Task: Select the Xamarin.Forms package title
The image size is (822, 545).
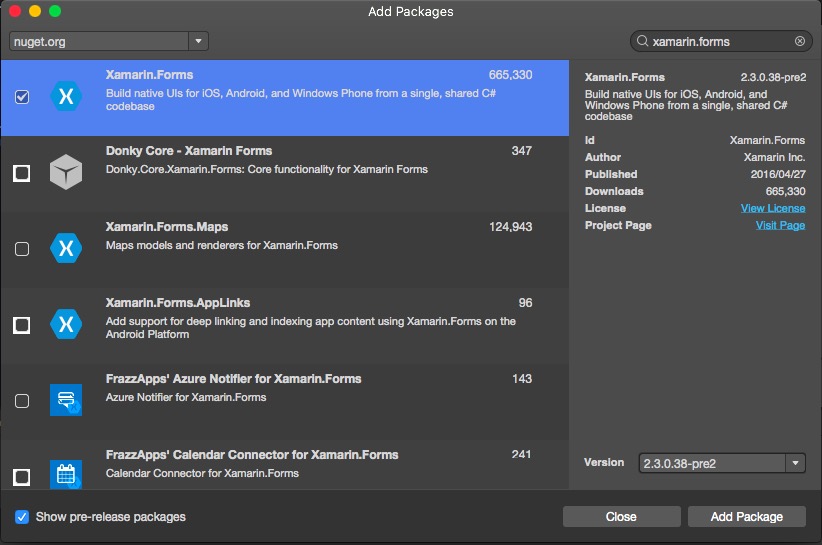Action: [x=149, y=75]
